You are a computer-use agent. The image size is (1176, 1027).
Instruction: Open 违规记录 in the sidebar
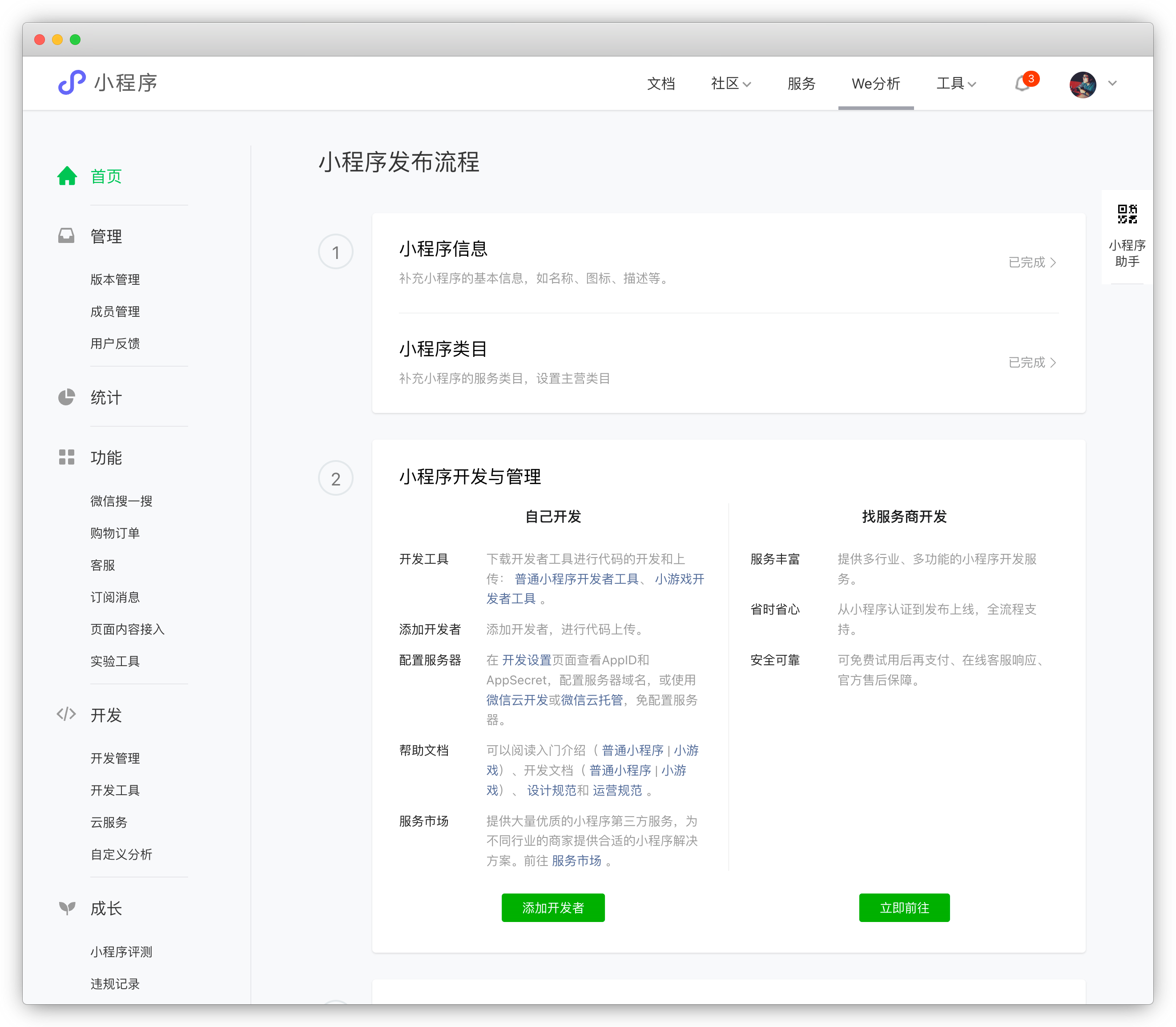pyautogui.click(x=115, y=984)
